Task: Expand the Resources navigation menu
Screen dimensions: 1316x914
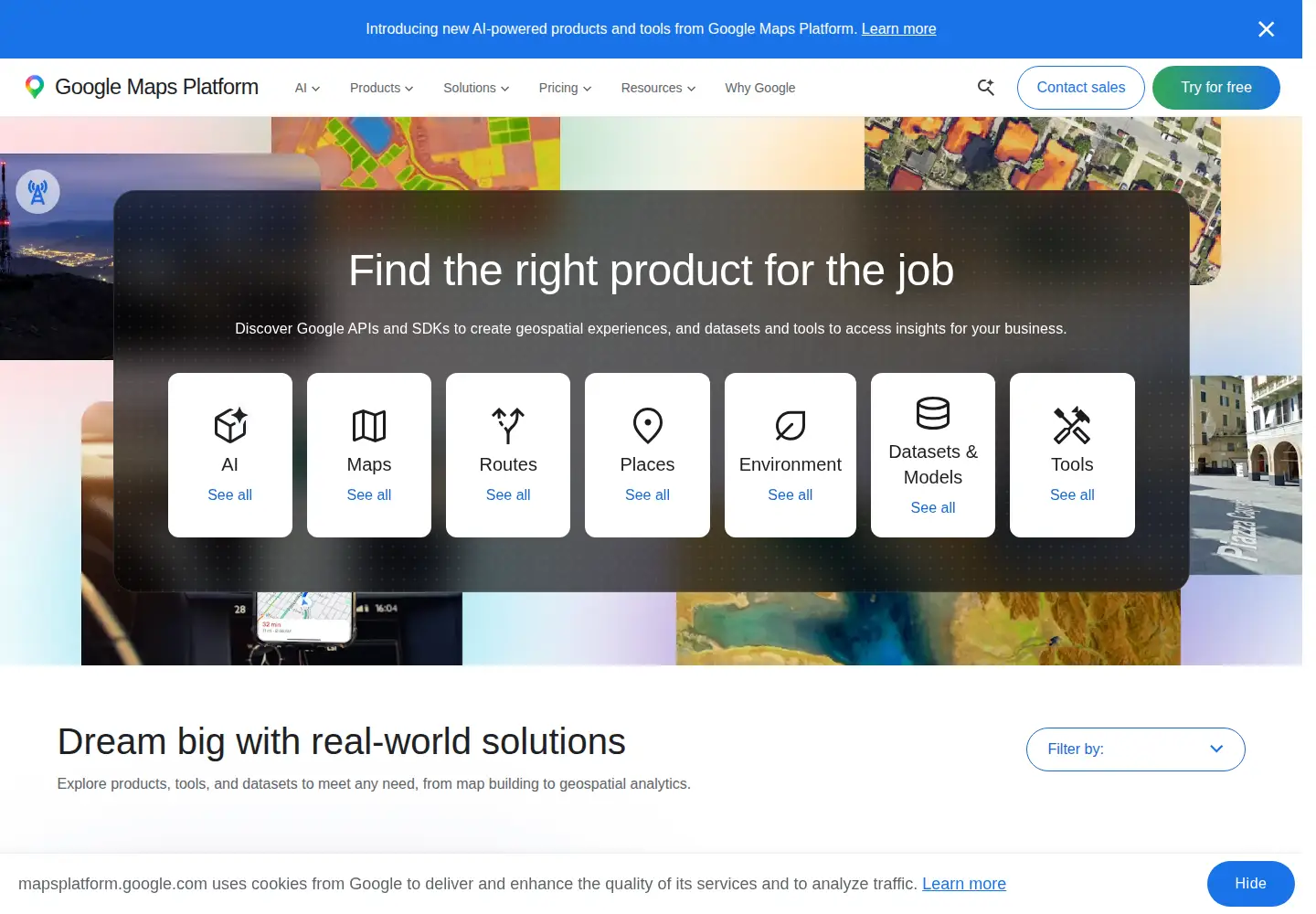Action: pyautogui.click(x=658, y=88)
